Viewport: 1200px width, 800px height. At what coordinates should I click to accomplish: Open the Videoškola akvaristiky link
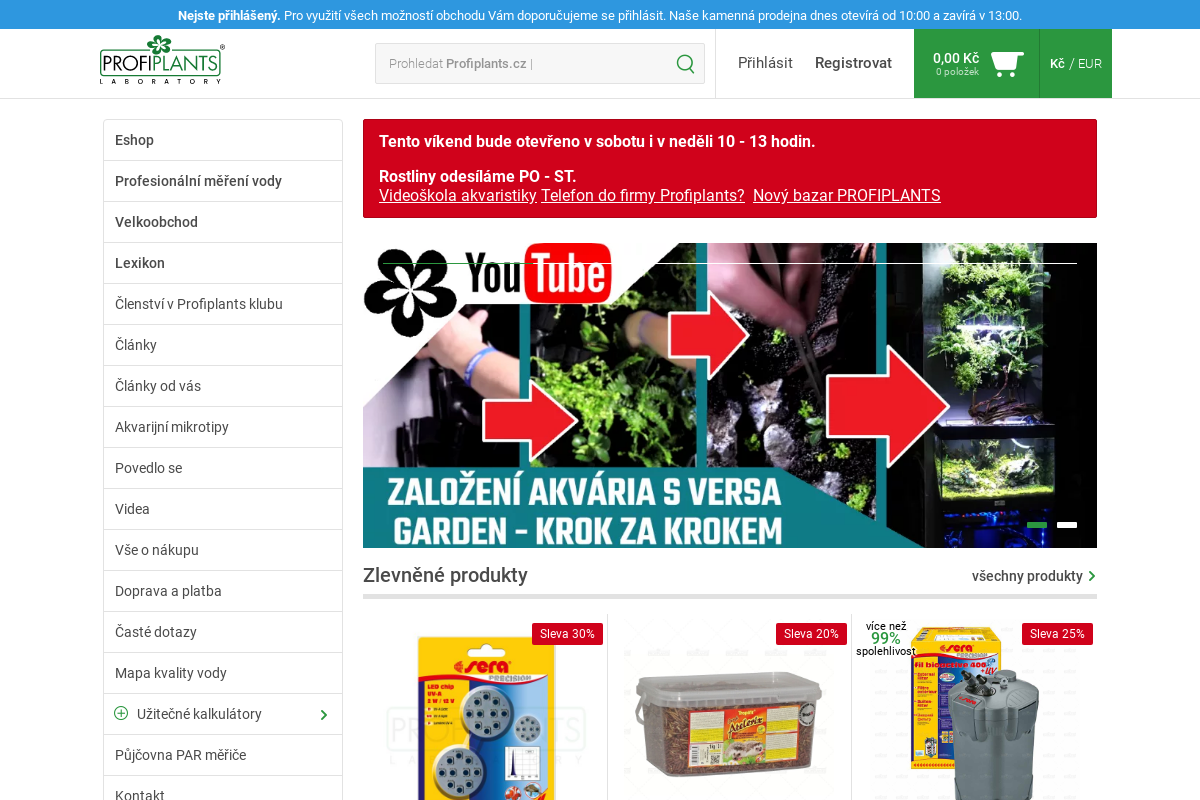coord(456,195)
